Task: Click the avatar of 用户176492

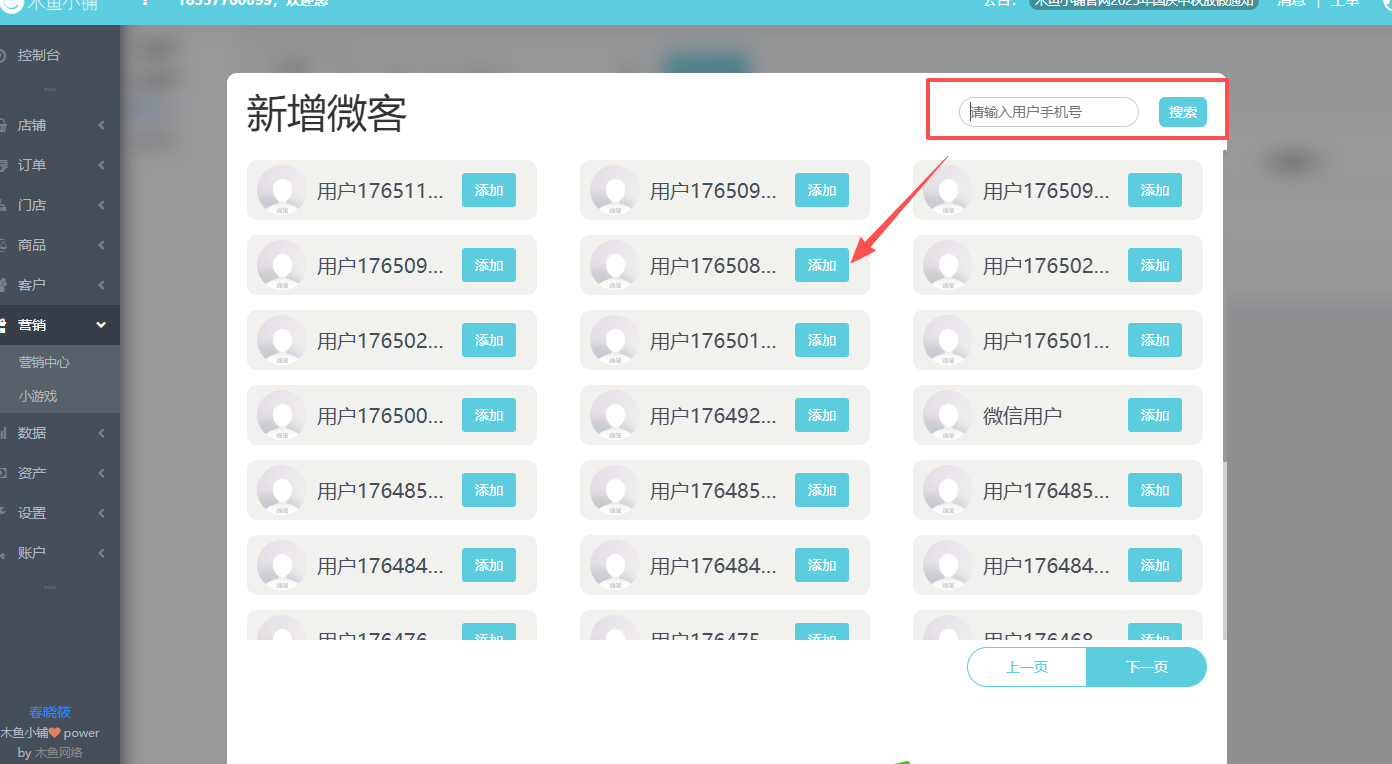Action: click(614, 415)
